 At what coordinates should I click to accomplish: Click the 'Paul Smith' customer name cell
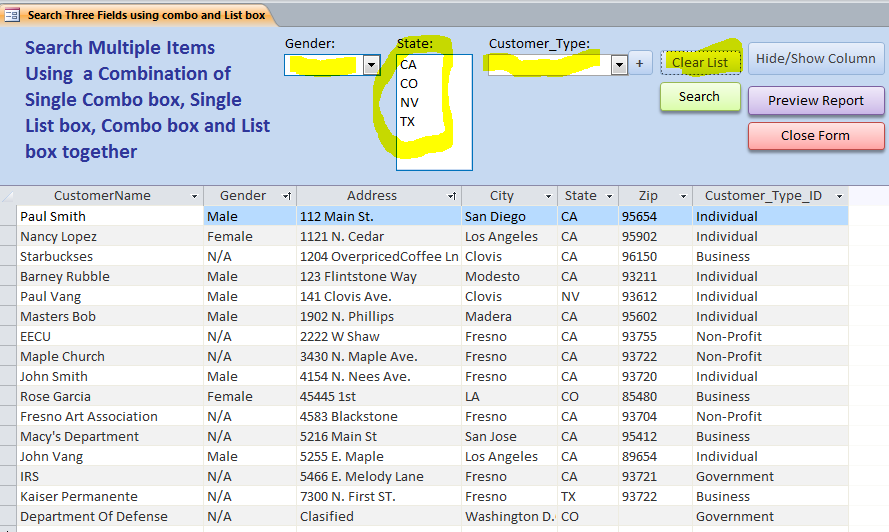(x=110, y=216)
